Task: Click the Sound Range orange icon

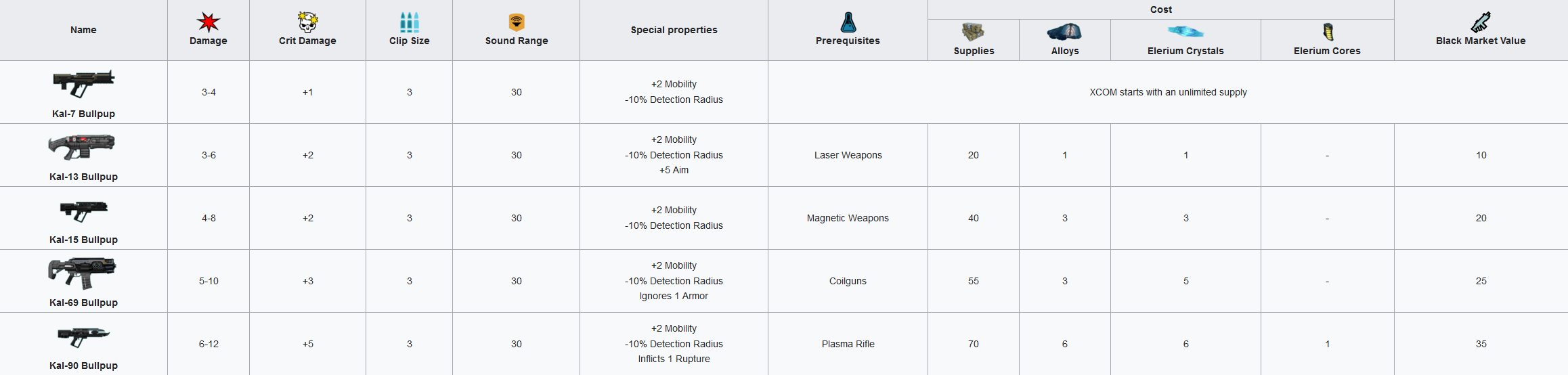Action: 517,22
